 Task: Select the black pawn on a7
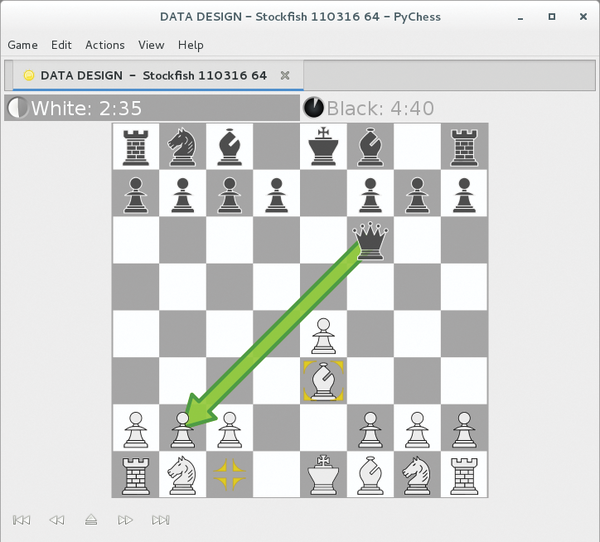pos(136,194)
